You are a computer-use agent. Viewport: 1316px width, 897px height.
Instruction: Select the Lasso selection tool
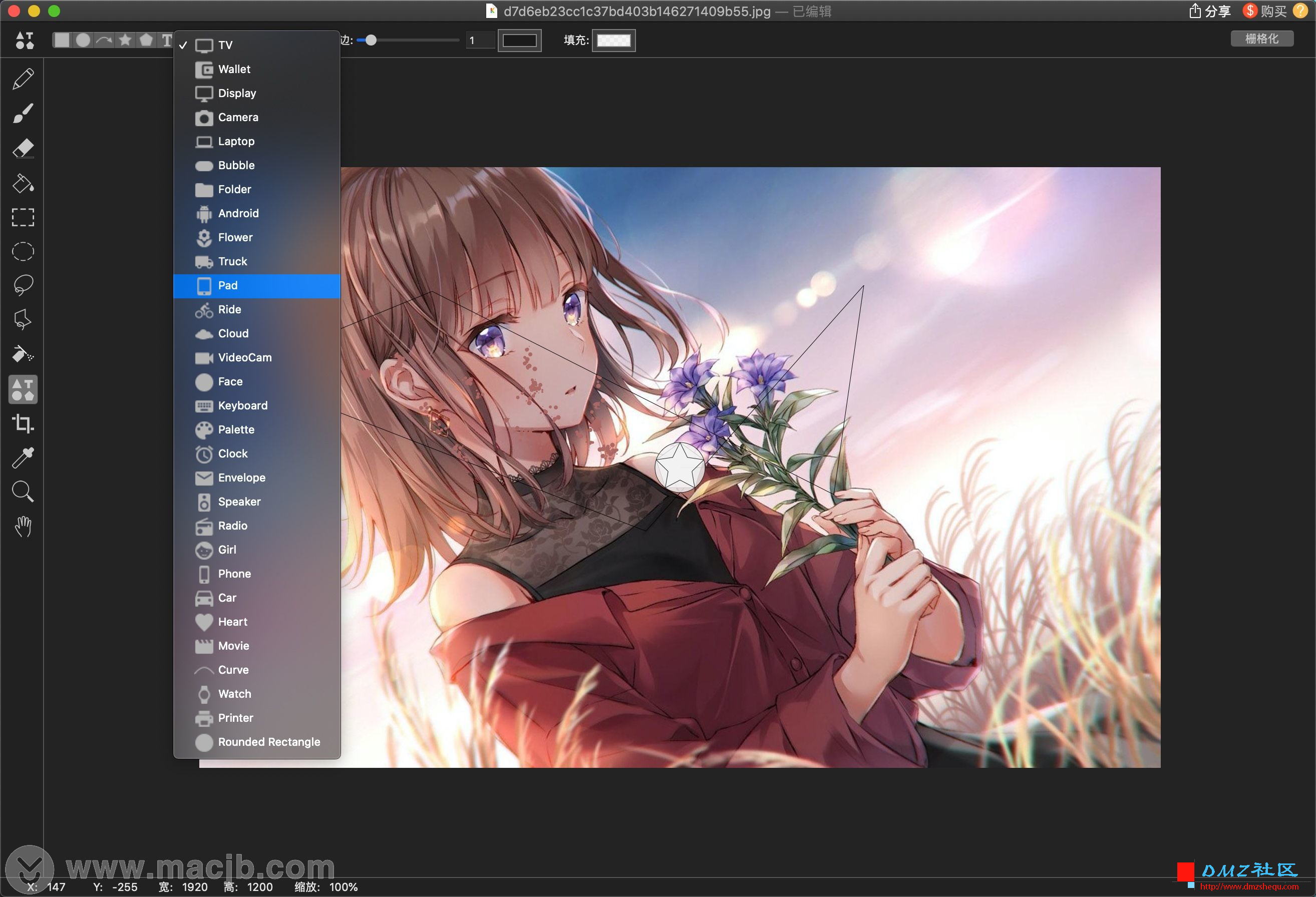point(23,285)
